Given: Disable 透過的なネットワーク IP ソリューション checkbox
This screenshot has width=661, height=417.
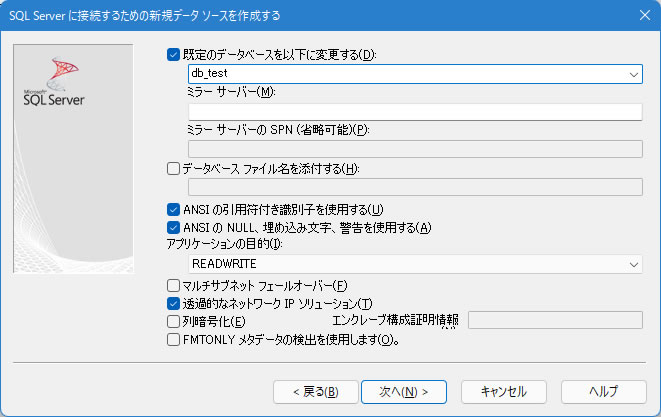Looking at the screenshot, I should click(174, 303).
